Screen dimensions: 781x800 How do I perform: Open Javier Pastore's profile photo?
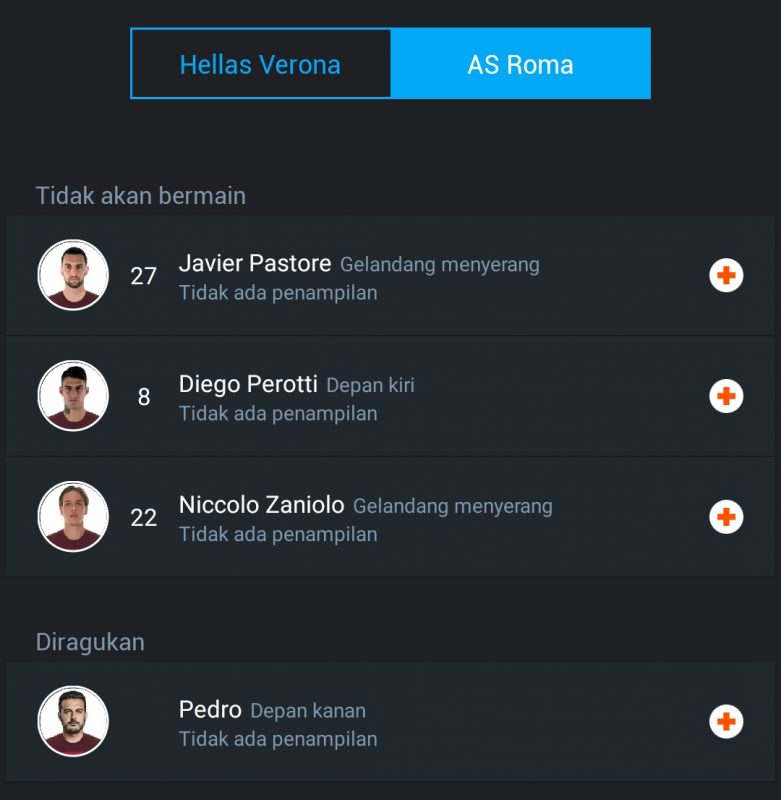(x=73, y=275)
